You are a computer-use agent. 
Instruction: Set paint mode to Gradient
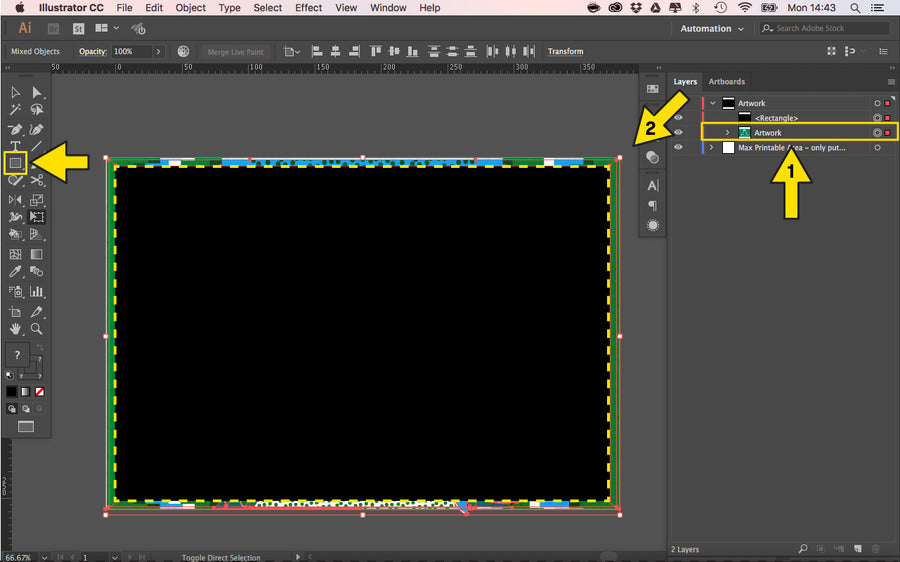coord(25,392)
